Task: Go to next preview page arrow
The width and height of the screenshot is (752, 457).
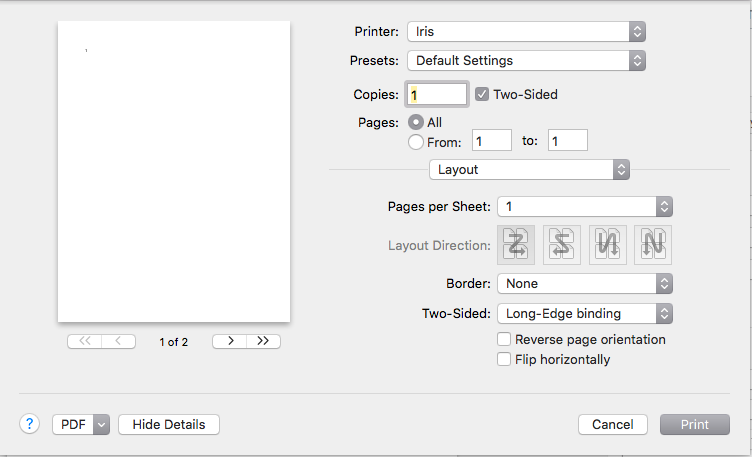Action: [230, 341]
